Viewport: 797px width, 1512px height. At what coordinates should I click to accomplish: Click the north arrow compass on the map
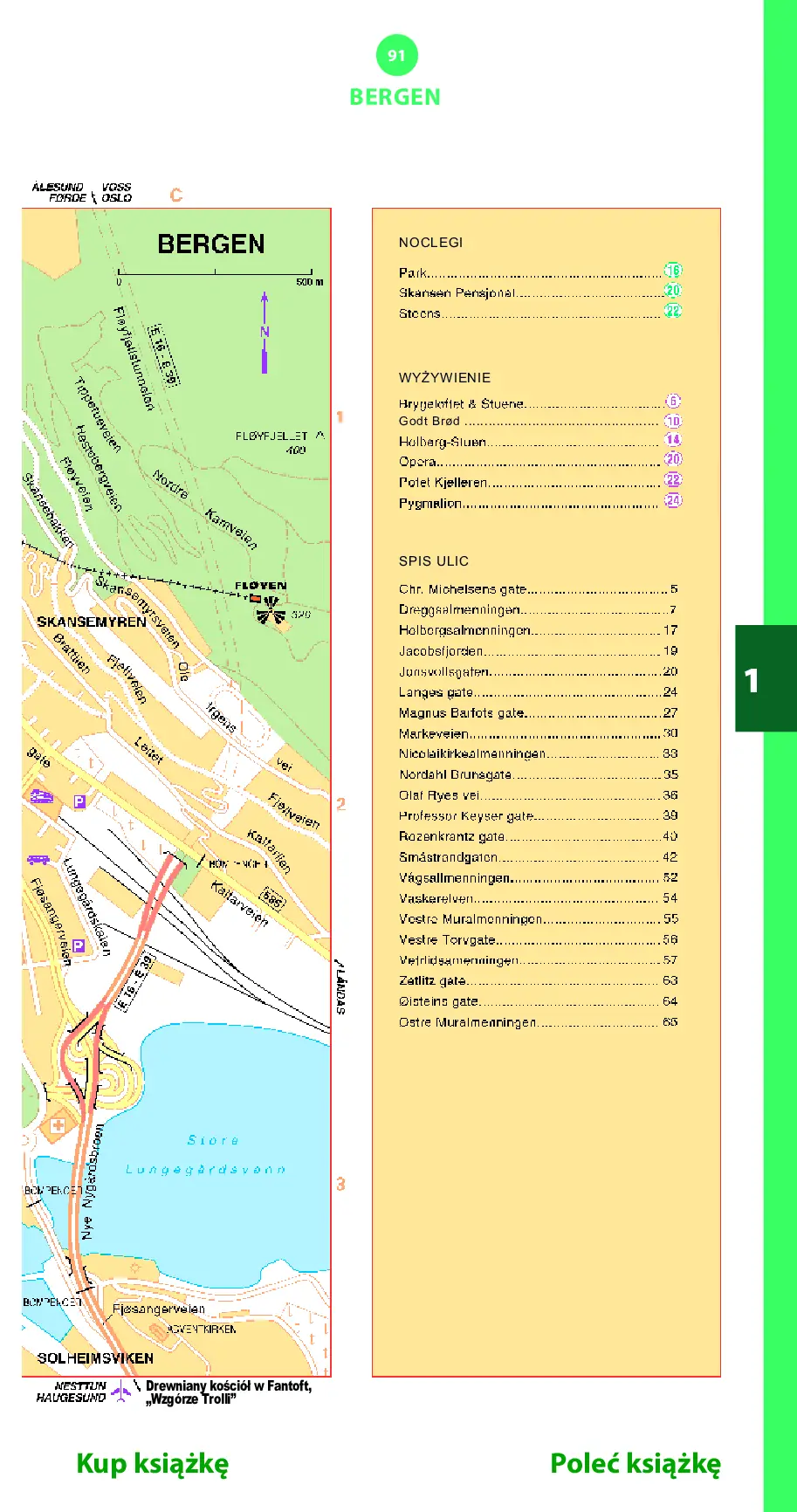click(265, 333)
